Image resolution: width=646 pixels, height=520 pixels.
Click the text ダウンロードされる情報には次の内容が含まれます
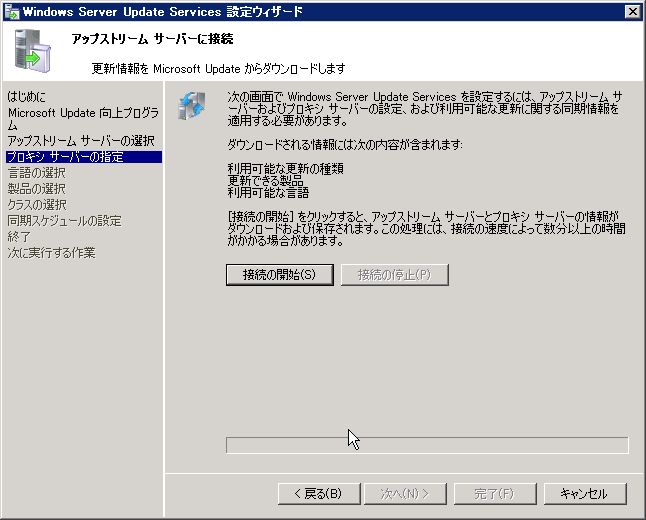click(345, 145)
